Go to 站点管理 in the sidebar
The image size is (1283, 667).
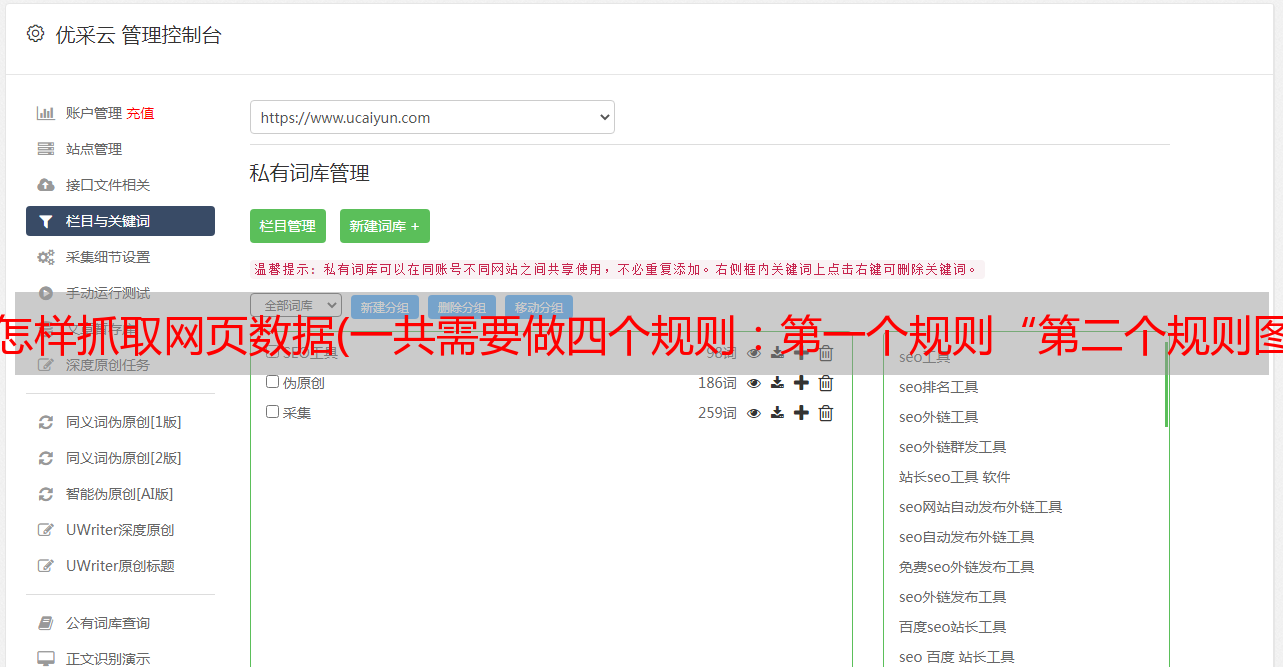pos(94,149)
